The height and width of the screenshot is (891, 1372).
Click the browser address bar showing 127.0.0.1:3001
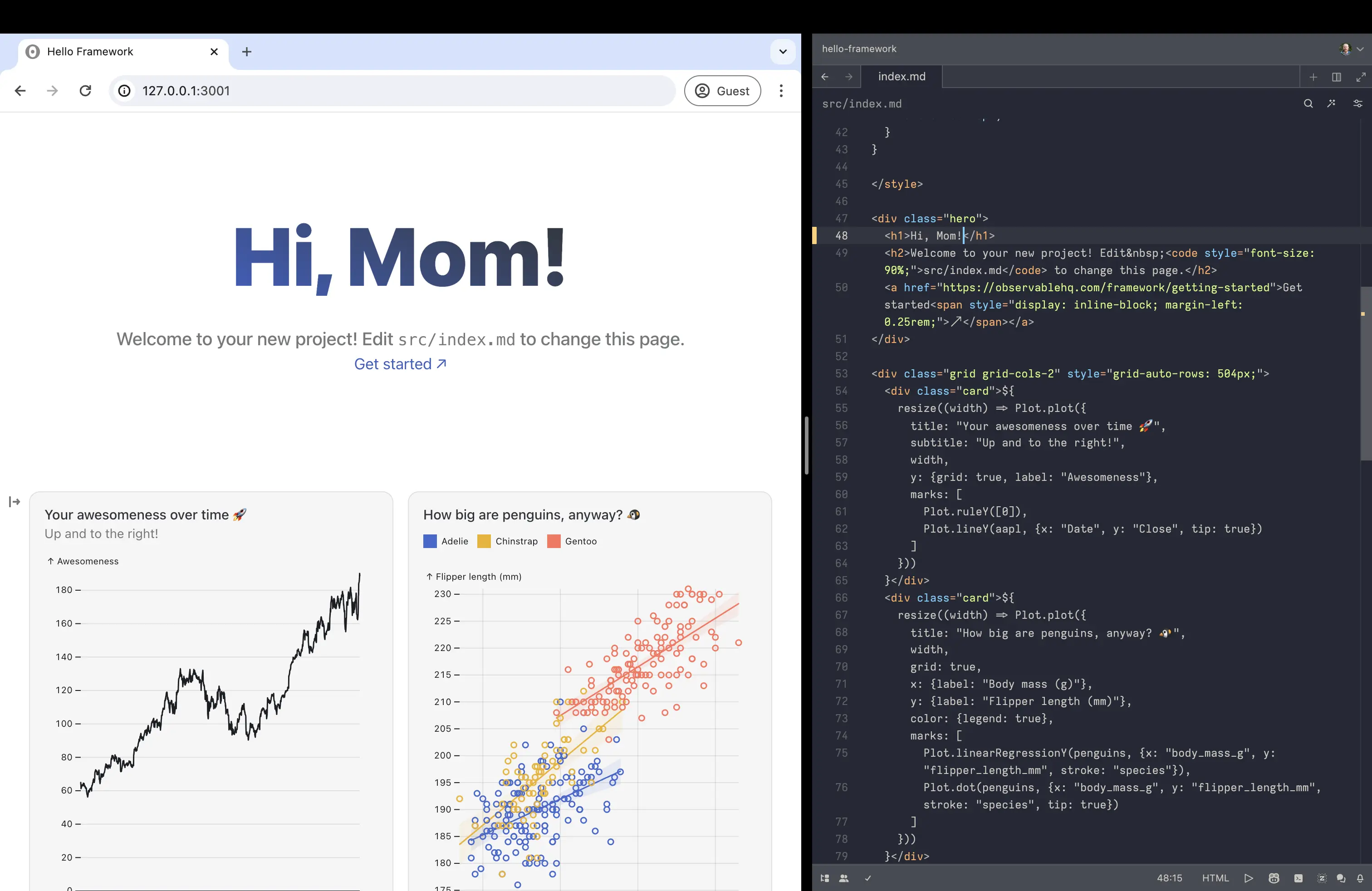(392, 90)
